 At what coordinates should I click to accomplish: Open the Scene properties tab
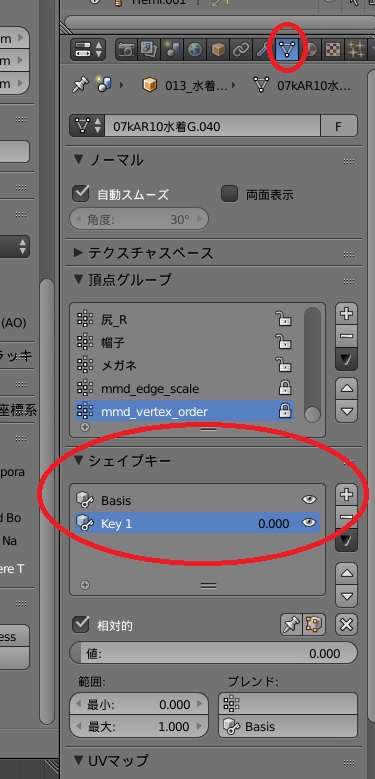click(x=172, y=50)
